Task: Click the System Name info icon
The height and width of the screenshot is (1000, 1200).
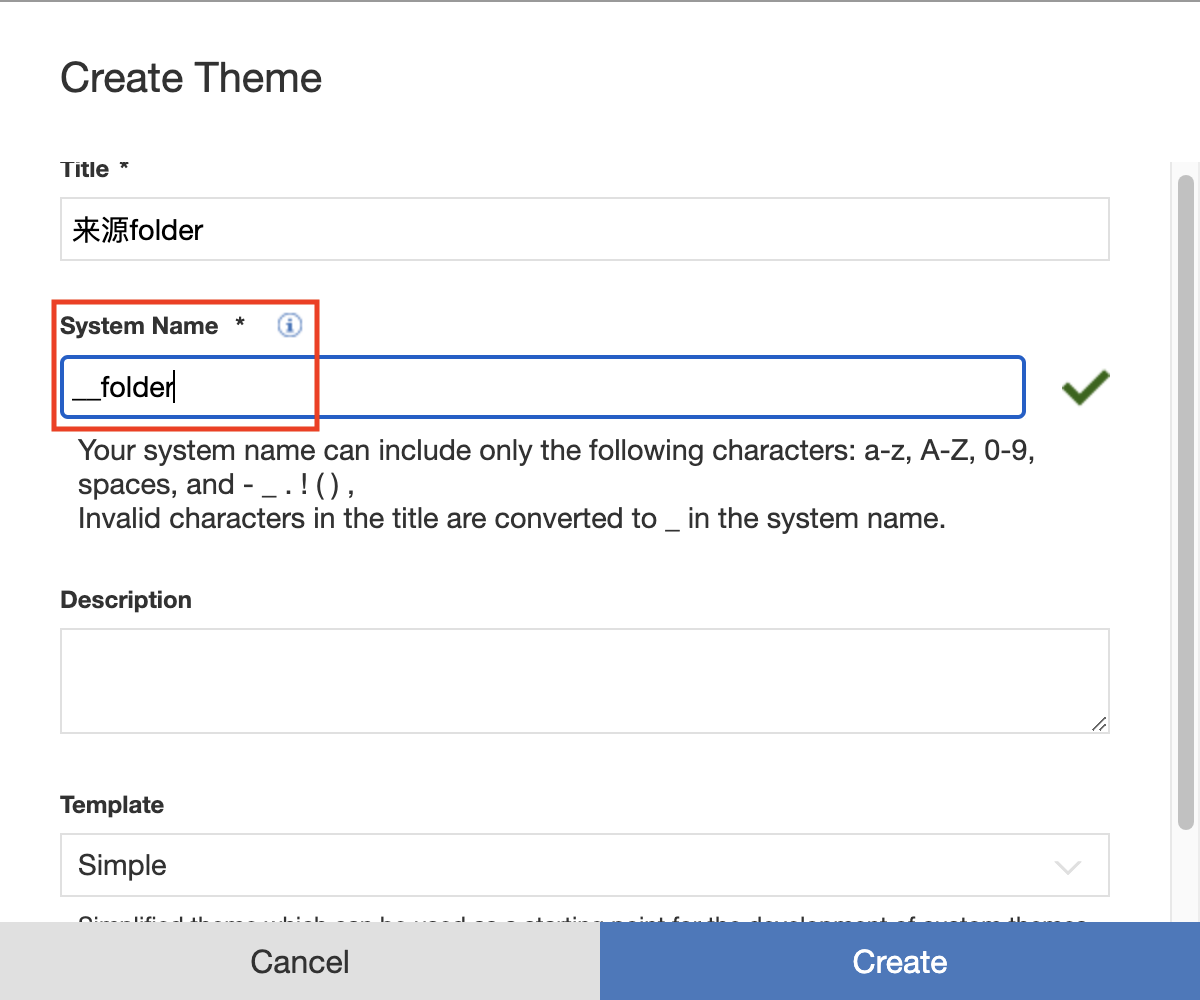Action: click(x=289, y=325)
